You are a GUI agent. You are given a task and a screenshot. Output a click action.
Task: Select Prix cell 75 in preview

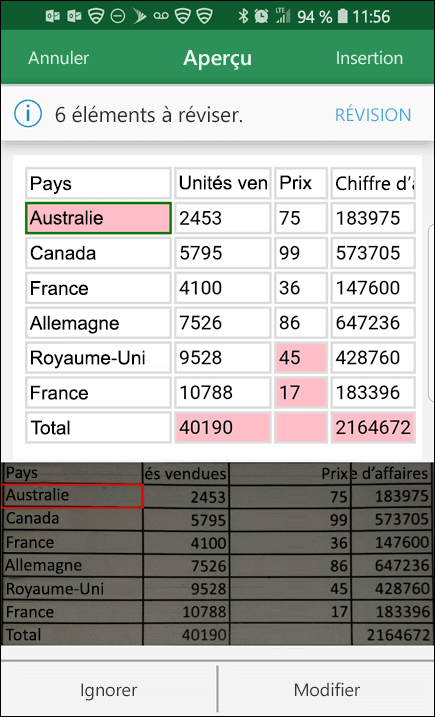pyautogui.click(x=301, y=218)
